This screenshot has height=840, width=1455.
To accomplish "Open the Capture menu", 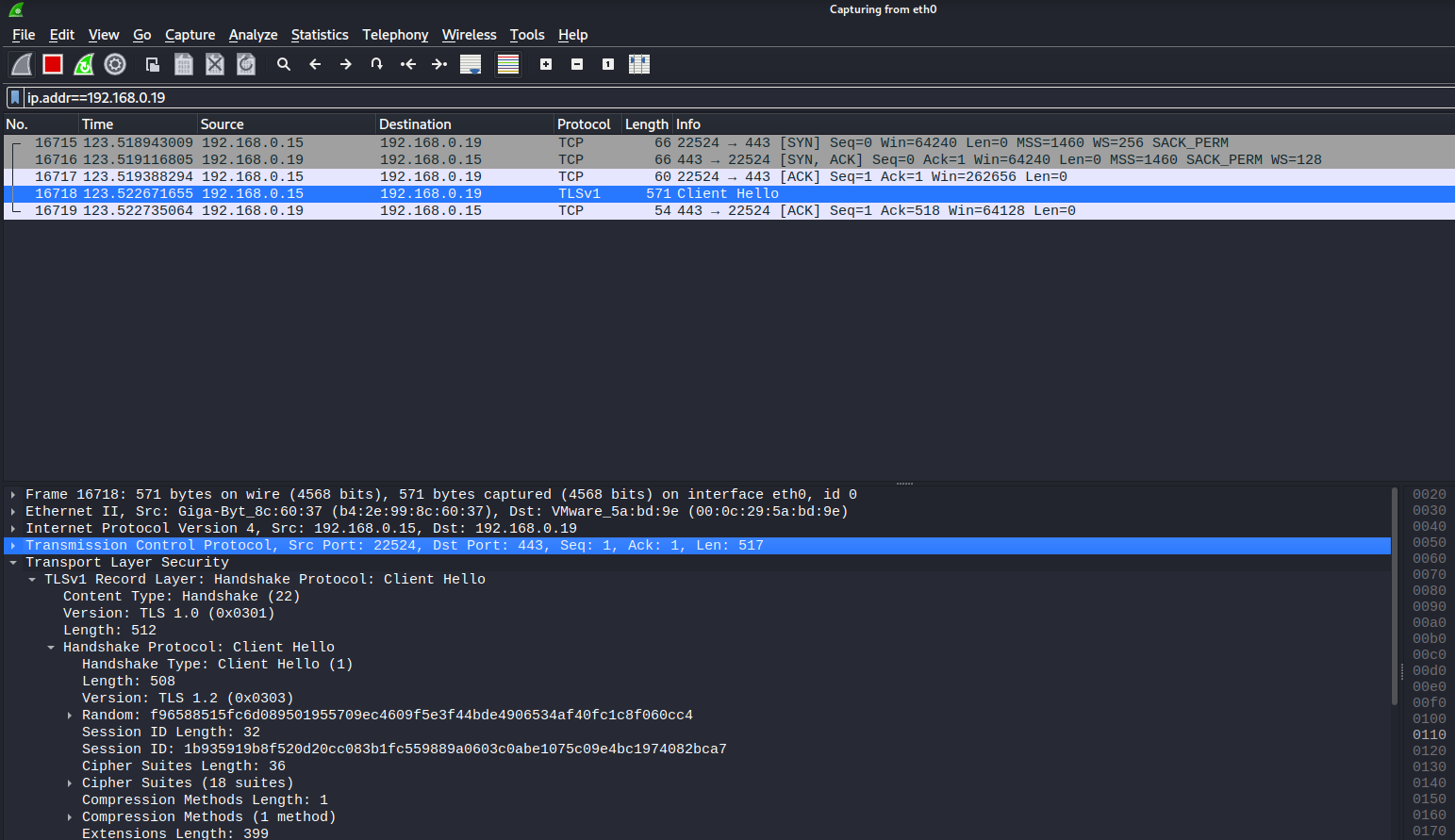I will [x=190, y=35].
